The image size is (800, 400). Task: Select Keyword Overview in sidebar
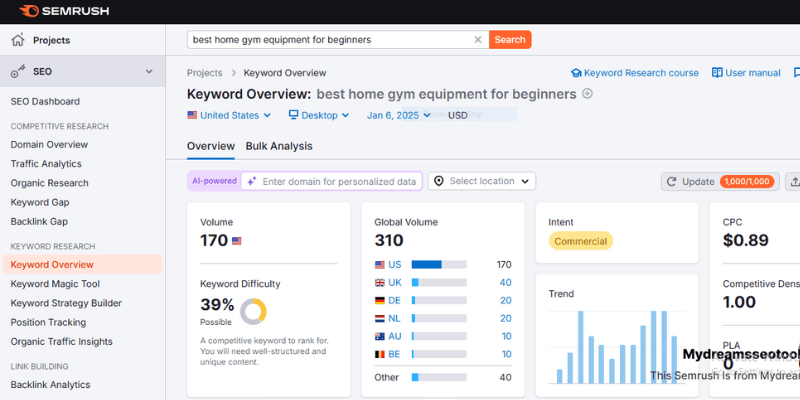[83, 264]
